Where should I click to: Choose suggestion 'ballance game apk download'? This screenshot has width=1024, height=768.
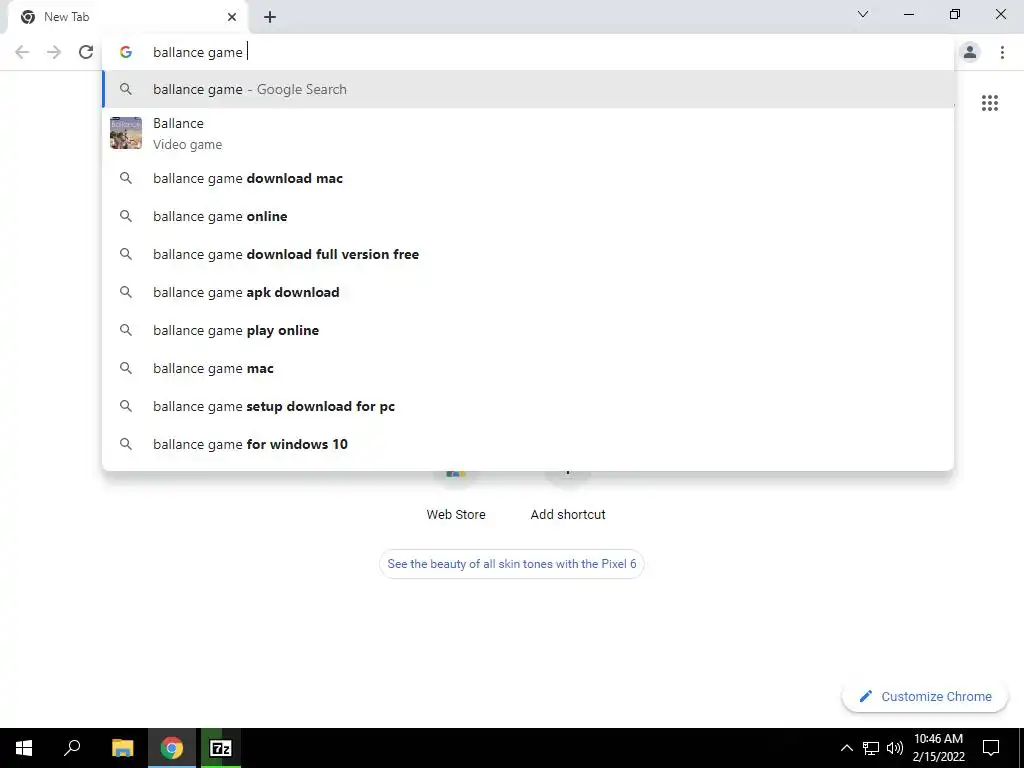point(528,292)
